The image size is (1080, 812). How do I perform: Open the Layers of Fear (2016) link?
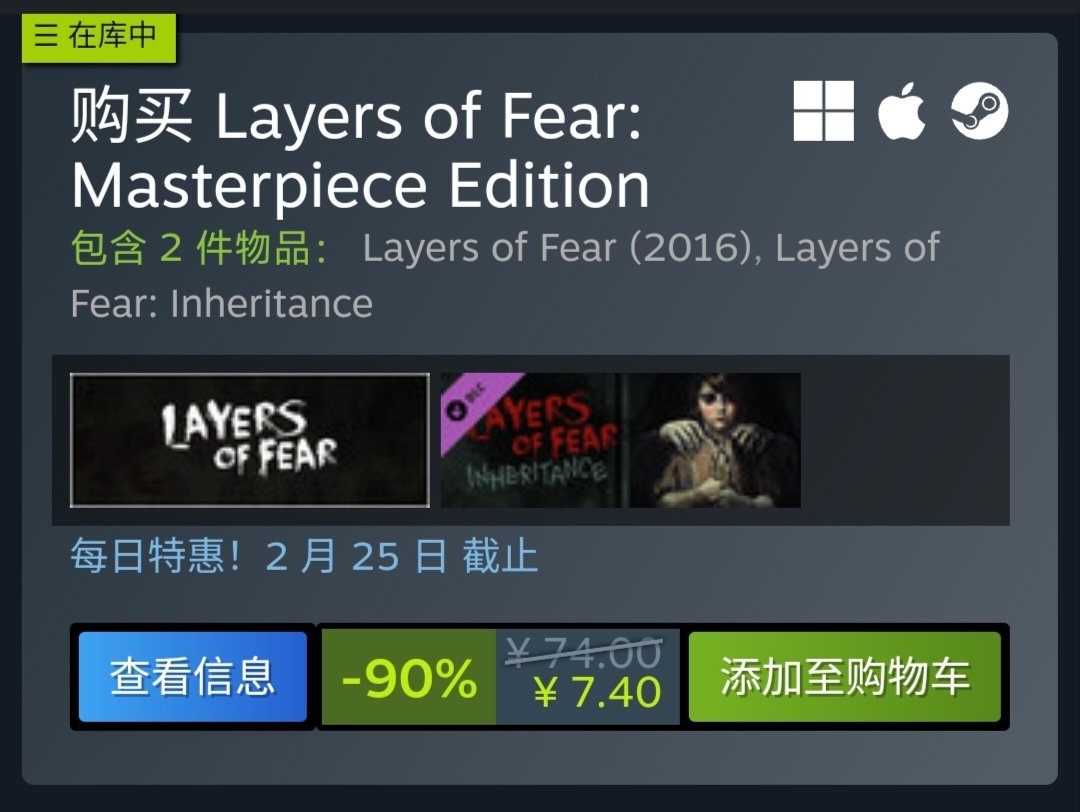click(557, 247)
